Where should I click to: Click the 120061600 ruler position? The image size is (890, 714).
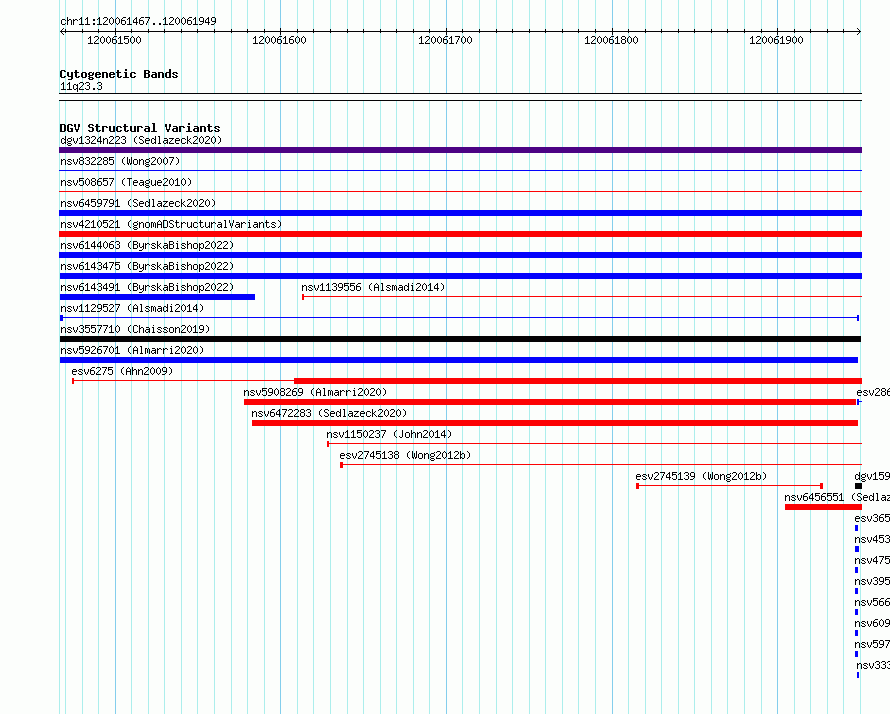coord(279,40)
